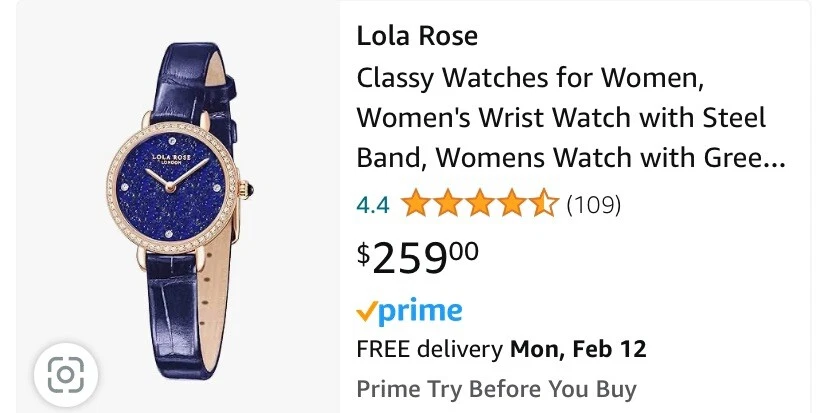Open Prime Try Before You Buy
Image resolution: width=824 pixels, height=413 pixels.
coord(496,388)
